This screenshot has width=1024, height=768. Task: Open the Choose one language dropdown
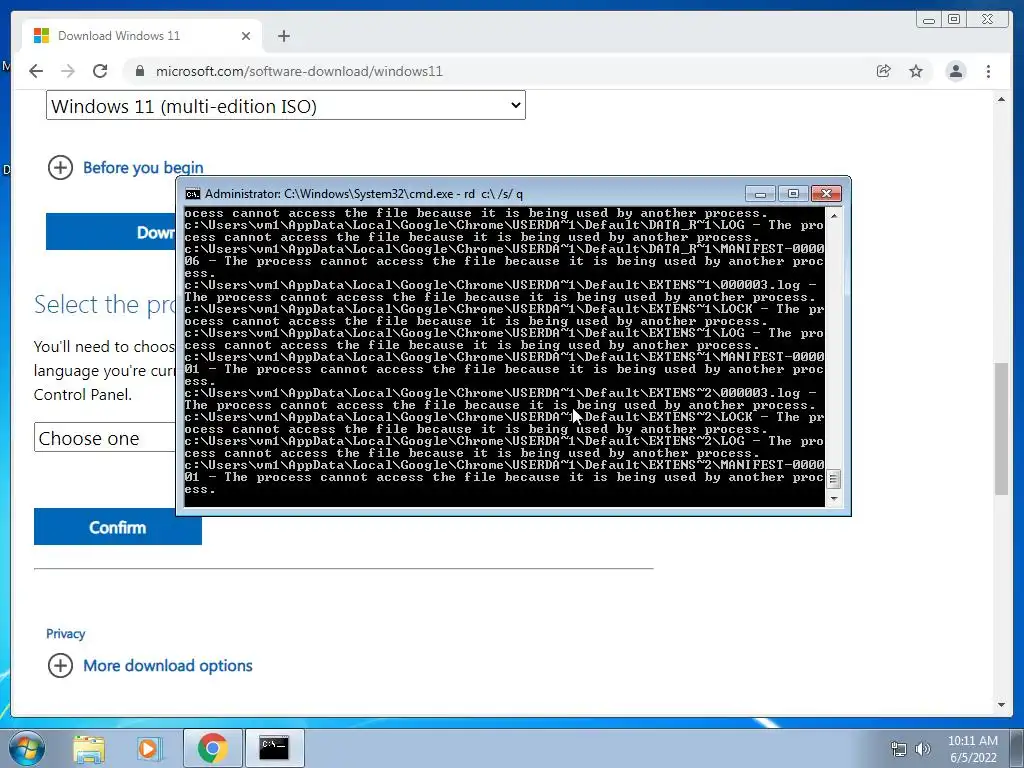click(x=104, y=438)
